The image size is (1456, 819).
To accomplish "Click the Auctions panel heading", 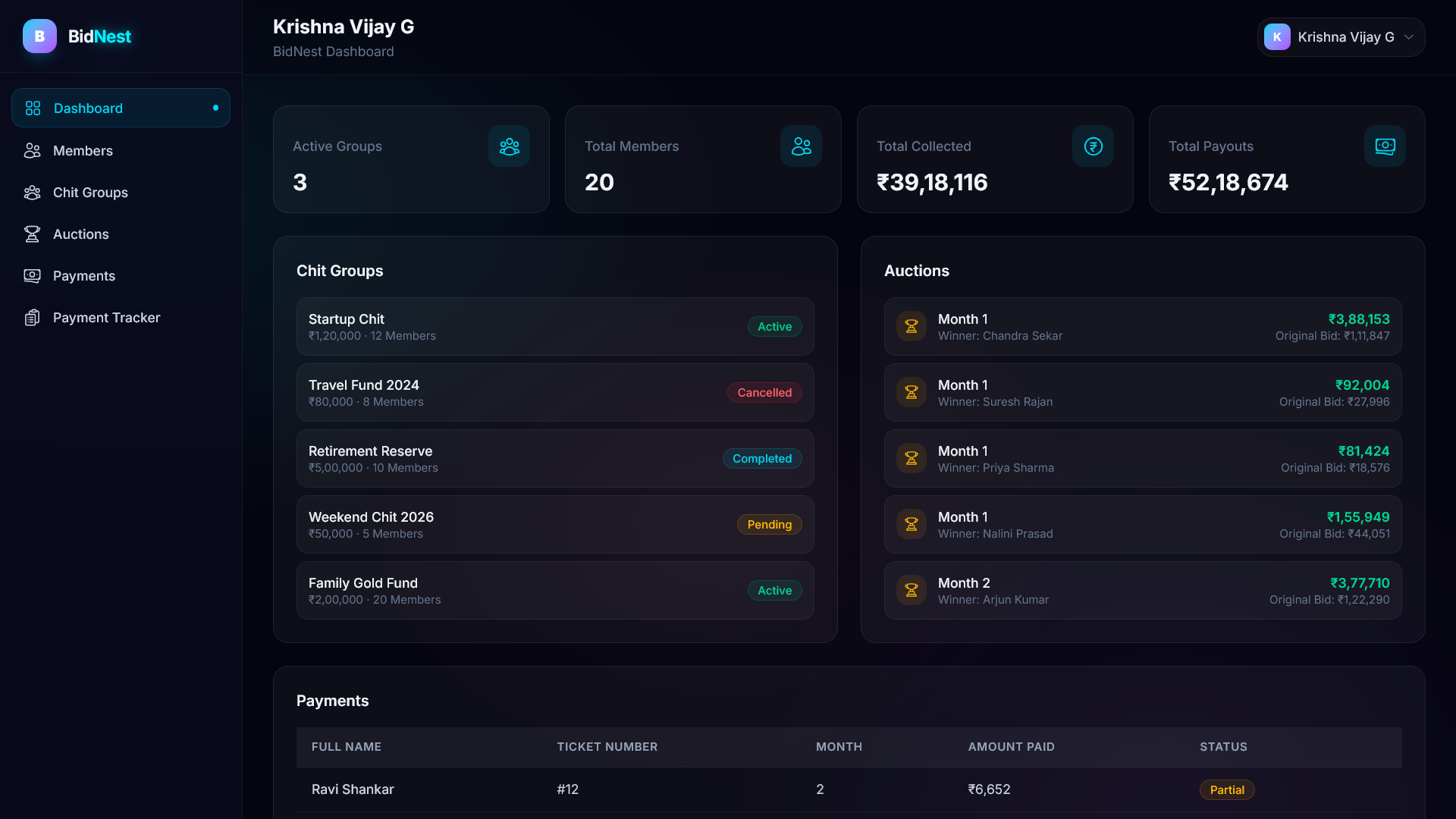I will [916, 271].
